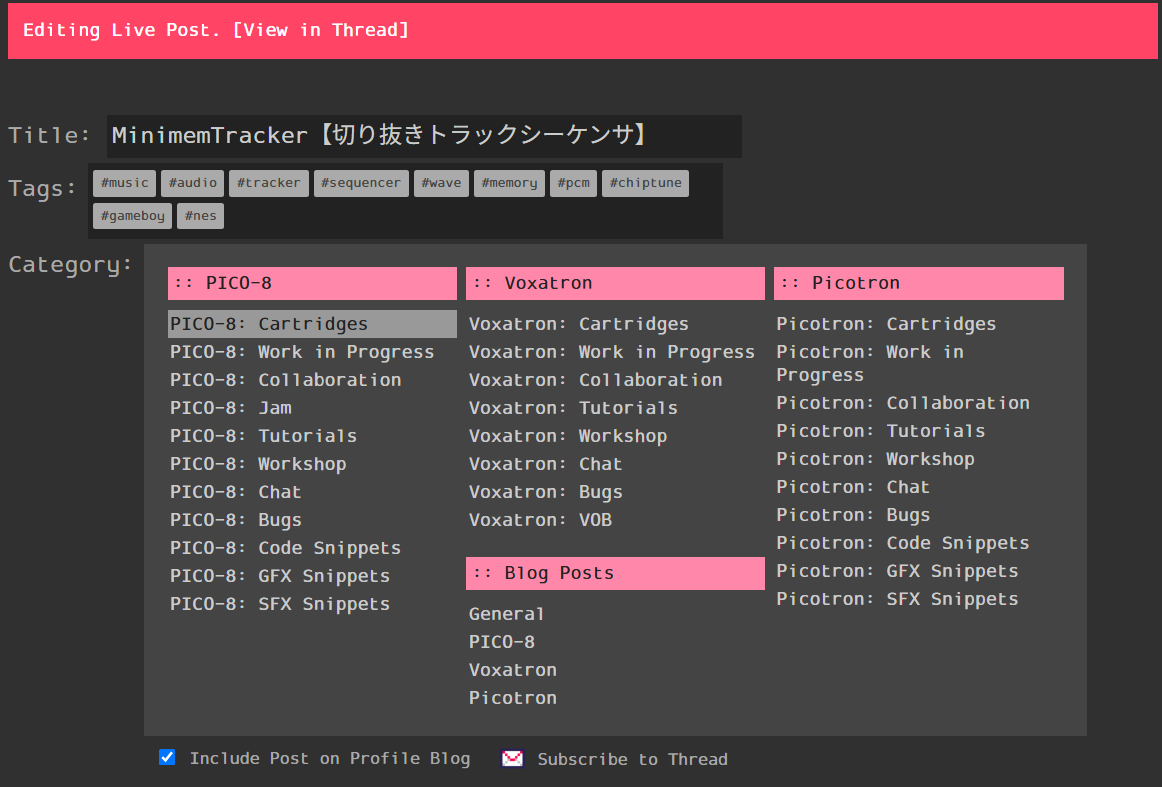Screen dimensions: 1162x787
Task: Choose Picotron: SFX Snippets category
Action: point(897,599)
